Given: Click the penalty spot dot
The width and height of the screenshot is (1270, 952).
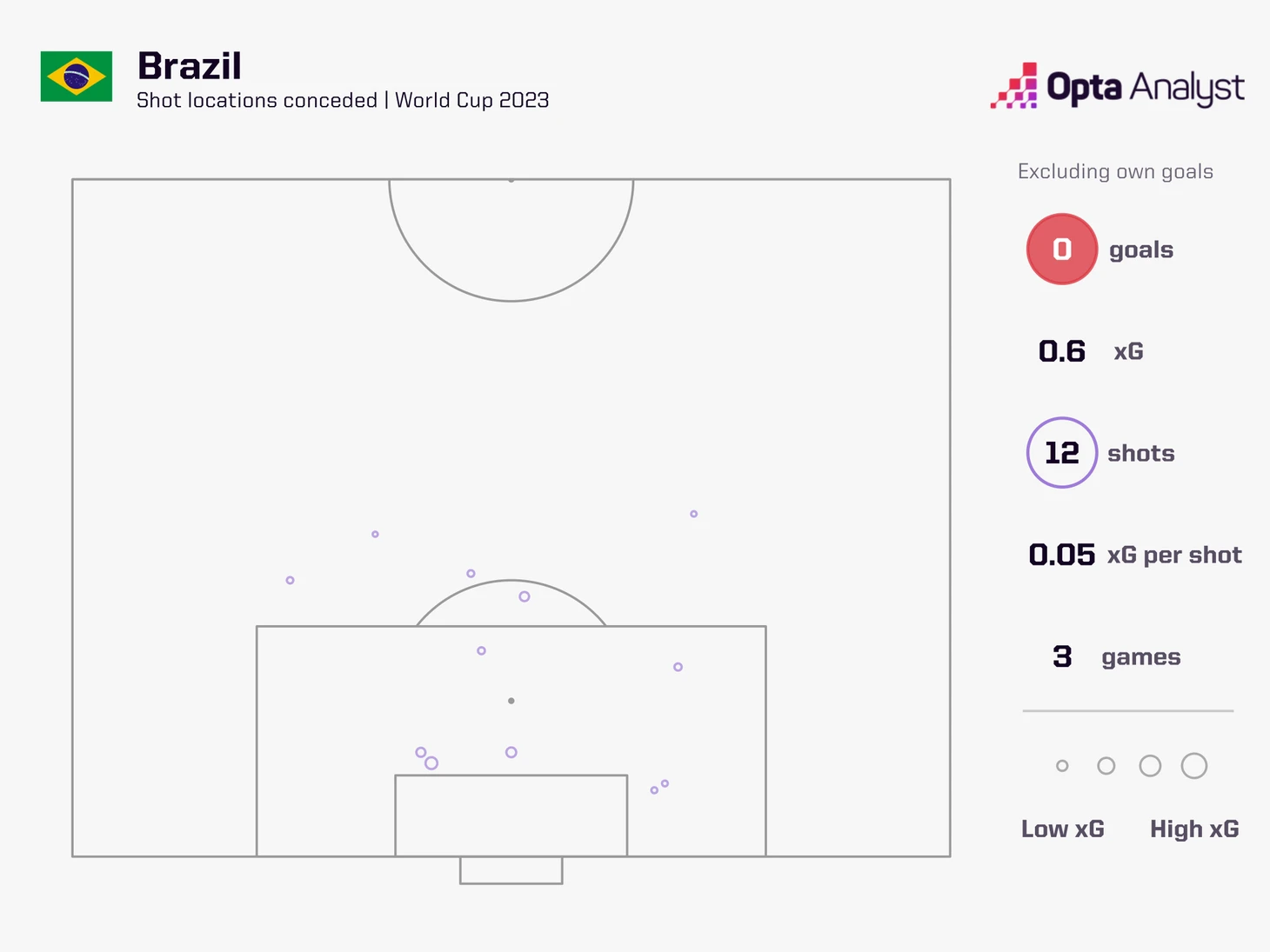Looking at the screenshot, I should pyautogui.click(x=511, y=701).
